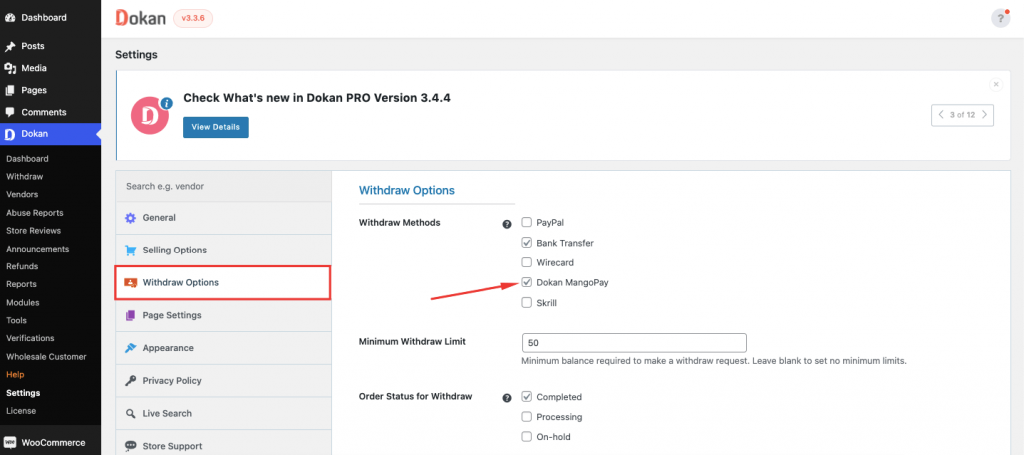Click the View Details button
The height and width of the screenshot is (455, 1024).
[x=216, y=127]
